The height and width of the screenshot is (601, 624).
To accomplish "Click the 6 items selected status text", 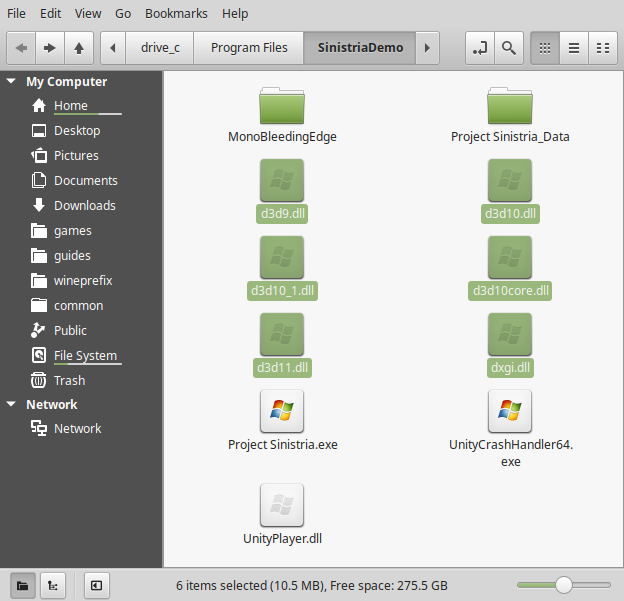I will tap(312, 585).
